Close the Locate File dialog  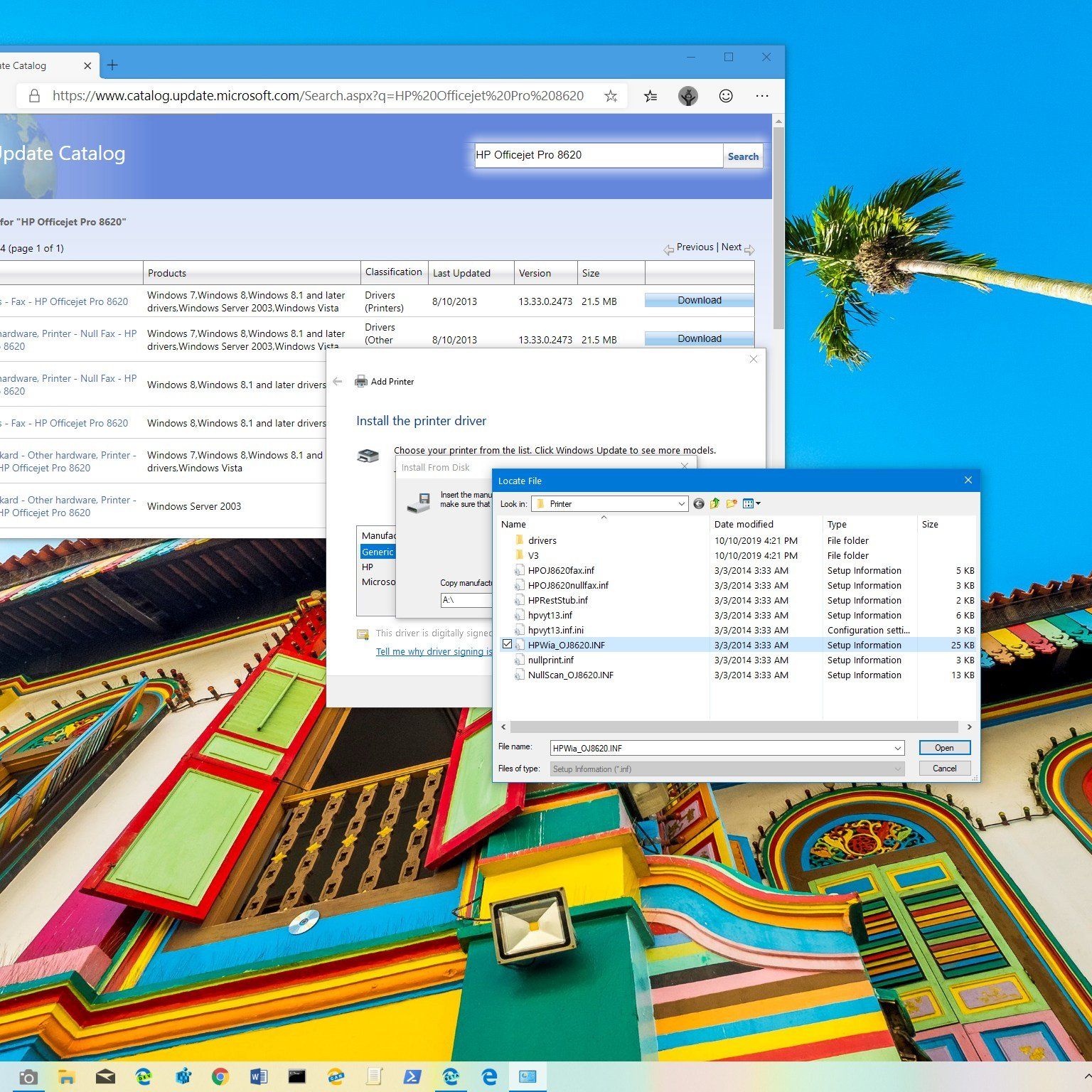(968, 480)
